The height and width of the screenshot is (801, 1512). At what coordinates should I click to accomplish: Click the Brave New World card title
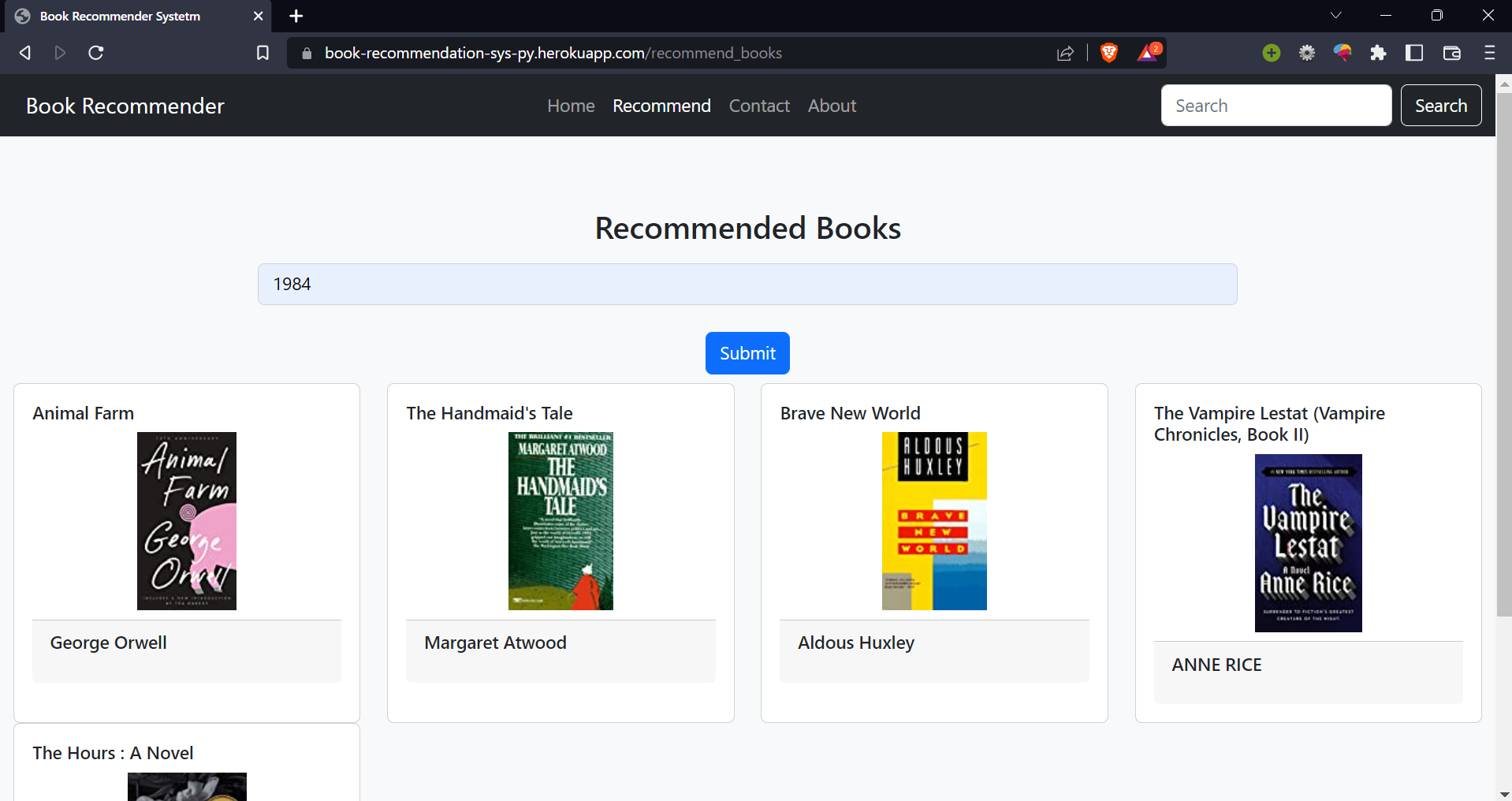(851, 413)
